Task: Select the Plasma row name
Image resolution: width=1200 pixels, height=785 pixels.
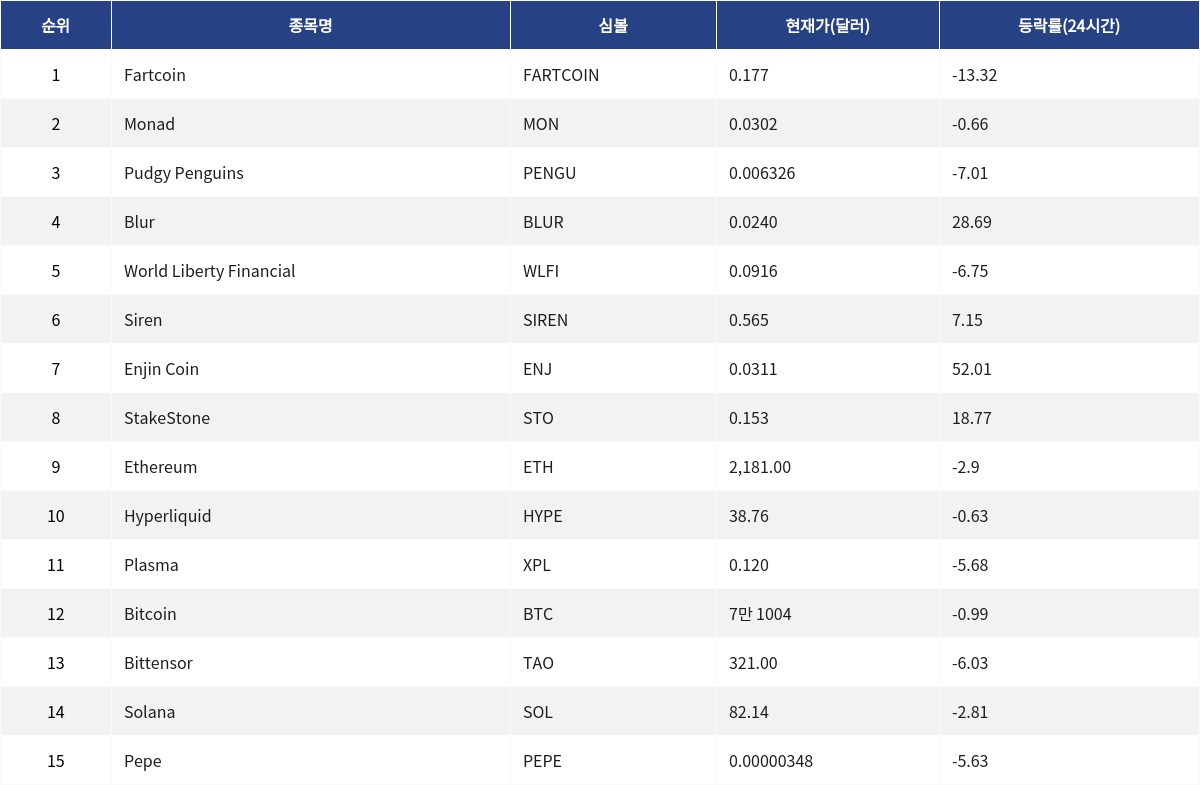Action: point(151,565)
